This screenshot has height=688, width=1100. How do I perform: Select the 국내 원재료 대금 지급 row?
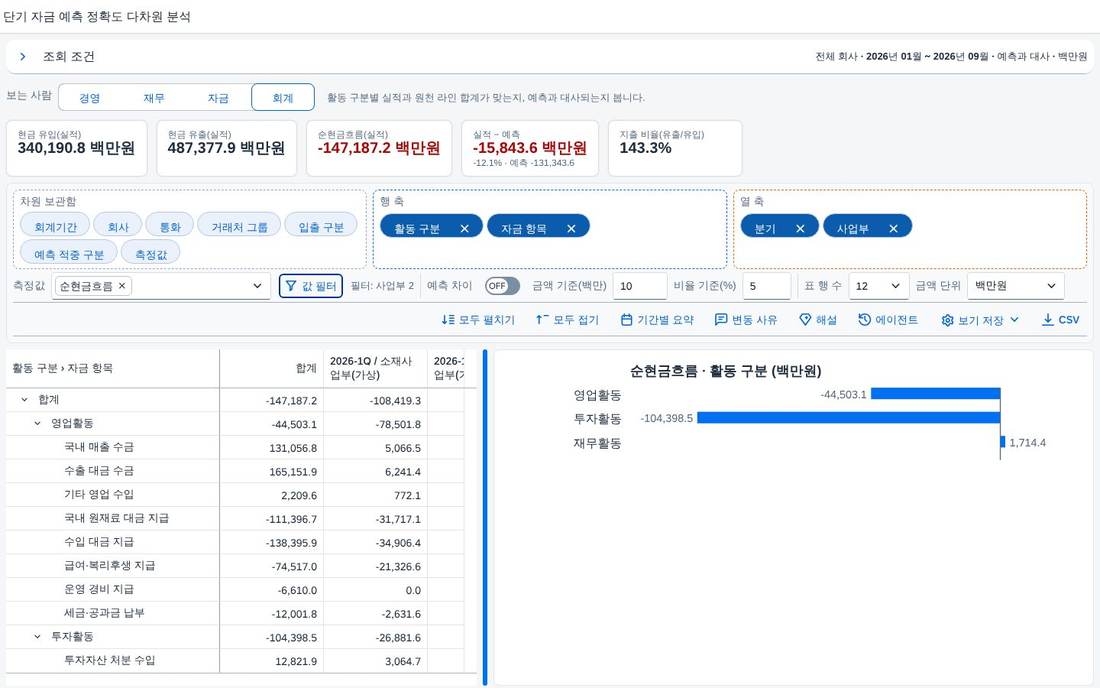[235, 519]
